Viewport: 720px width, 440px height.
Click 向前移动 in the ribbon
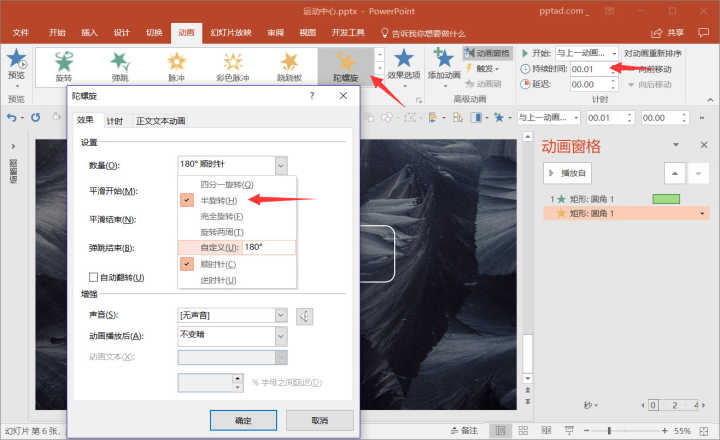click(x=653, y=69)
